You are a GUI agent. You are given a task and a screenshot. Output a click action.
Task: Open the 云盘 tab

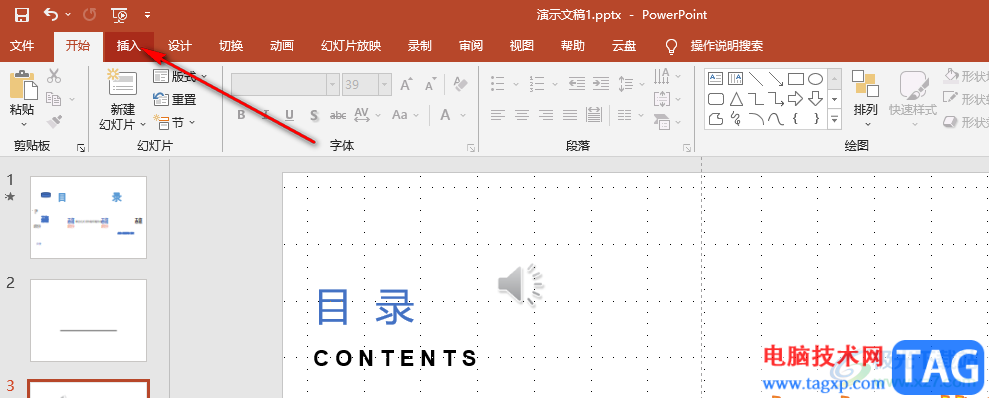coord(624,45)
